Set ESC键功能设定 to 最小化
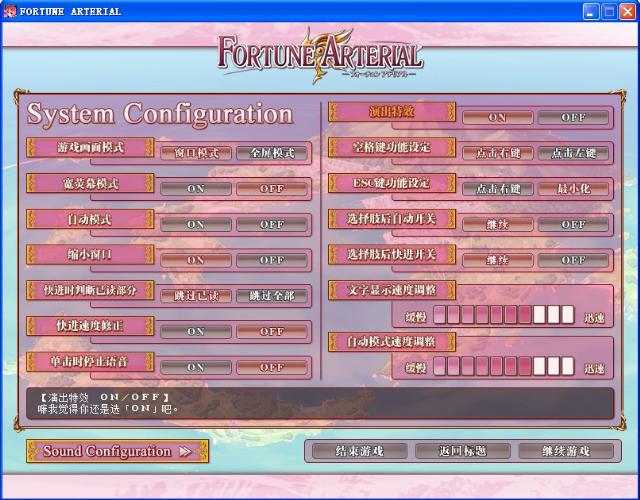 [x=573, y=189]
